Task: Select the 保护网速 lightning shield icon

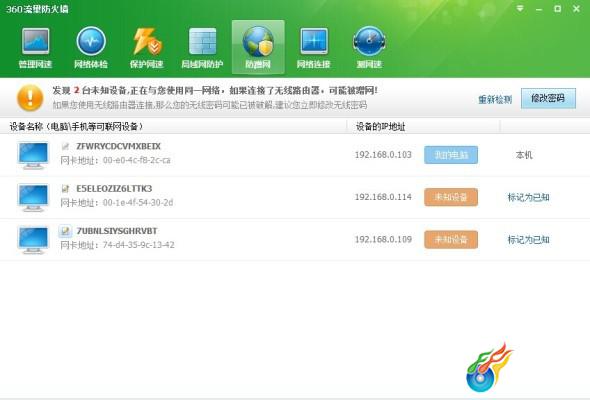Action: [146, 47]
